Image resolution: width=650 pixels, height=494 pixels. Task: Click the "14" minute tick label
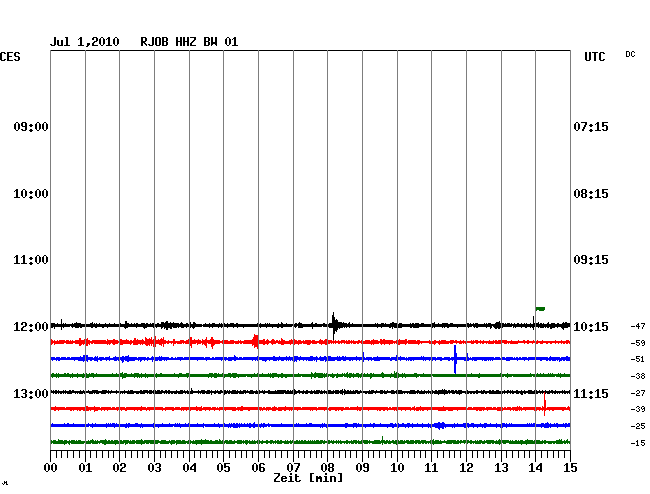click(x=536, y=468)
